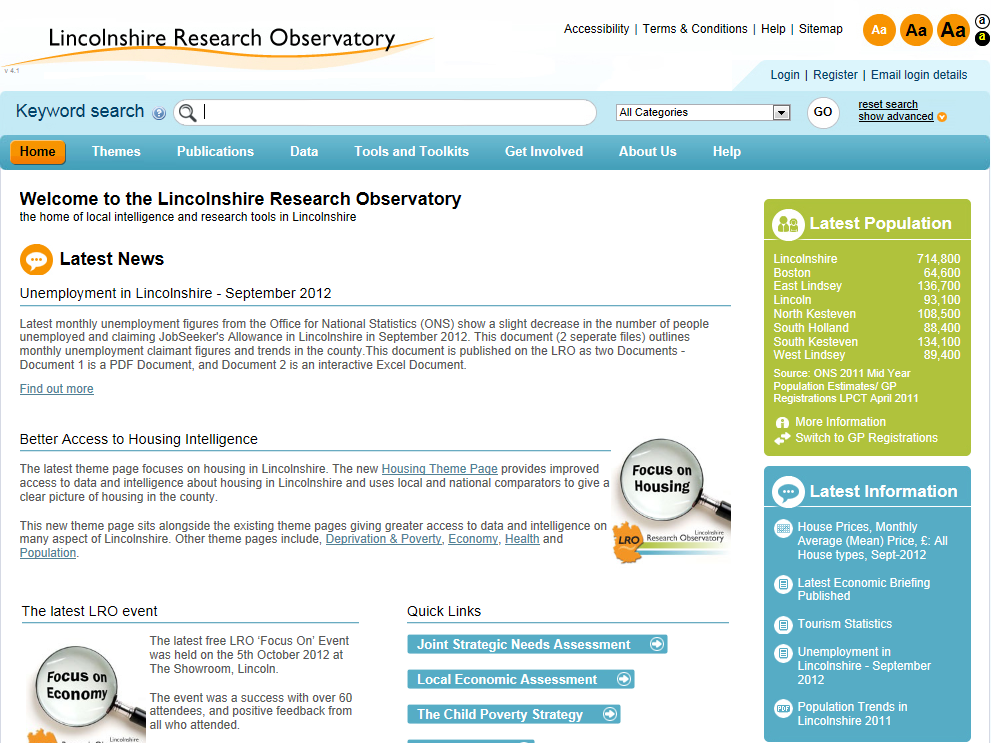Select the large text size Aa button
Screen dimensions: 991x743
(x=953, y=30)
